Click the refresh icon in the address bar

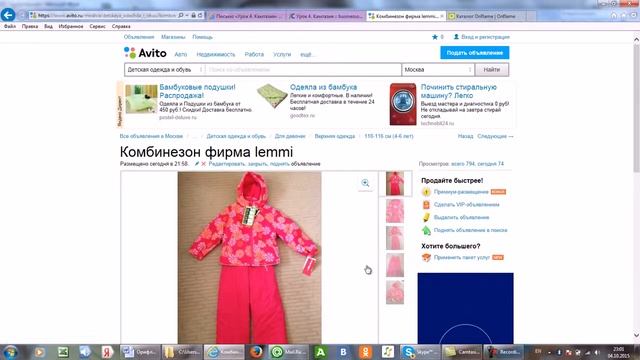tap(200, 16)
